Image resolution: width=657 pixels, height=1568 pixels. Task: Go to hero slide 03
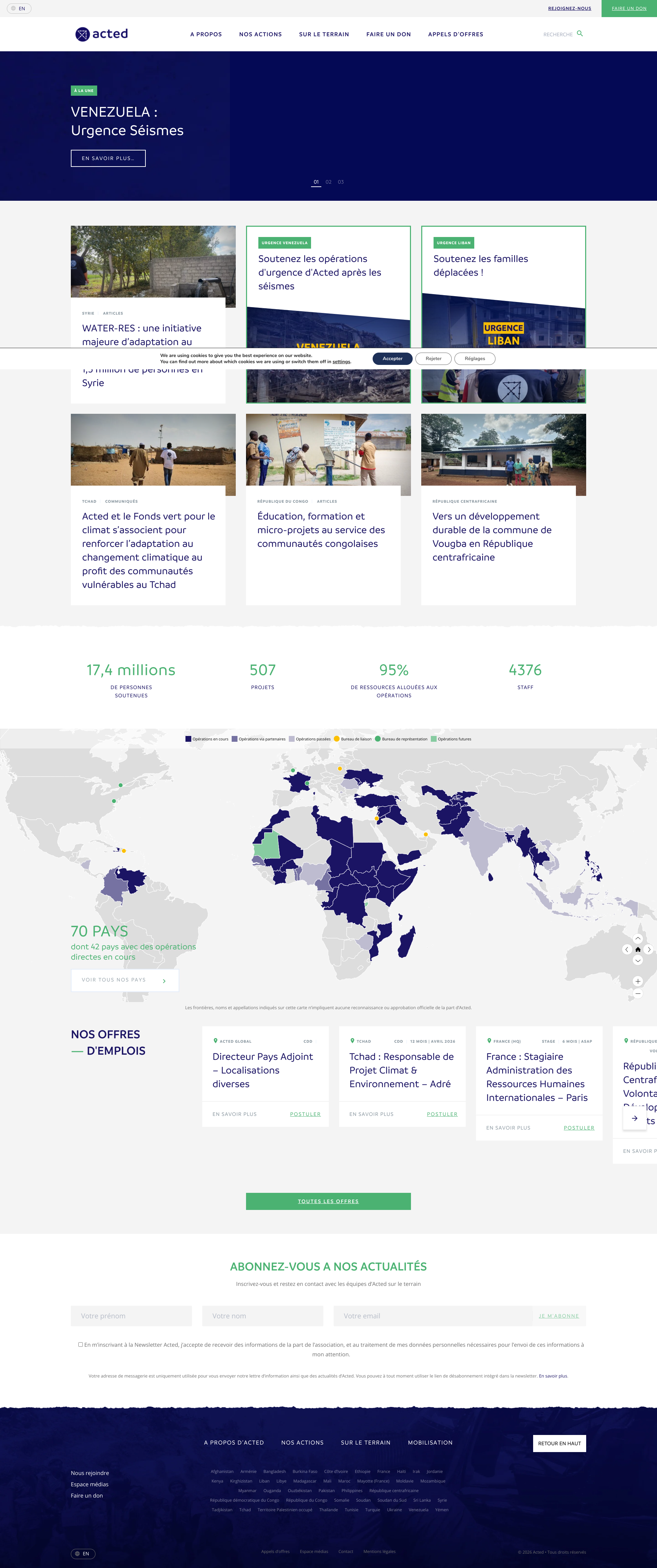[341, 182]
